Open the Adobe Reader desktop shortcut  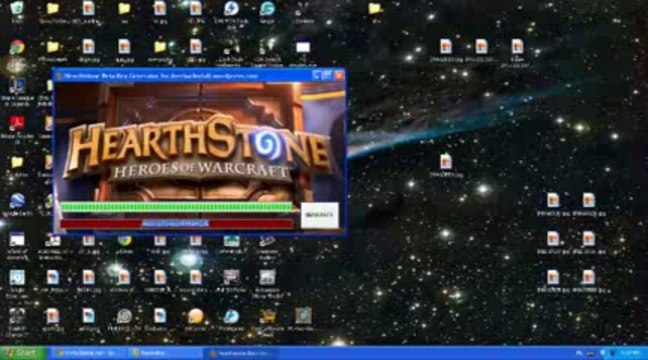(x=17, y=123)
